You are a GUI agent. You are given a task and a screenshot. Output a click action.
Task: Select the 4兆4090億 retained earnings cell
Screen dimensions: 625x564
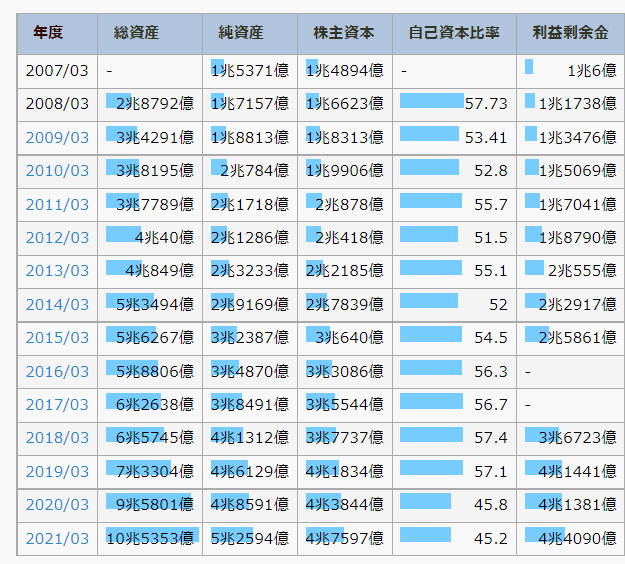pos(570,539)
